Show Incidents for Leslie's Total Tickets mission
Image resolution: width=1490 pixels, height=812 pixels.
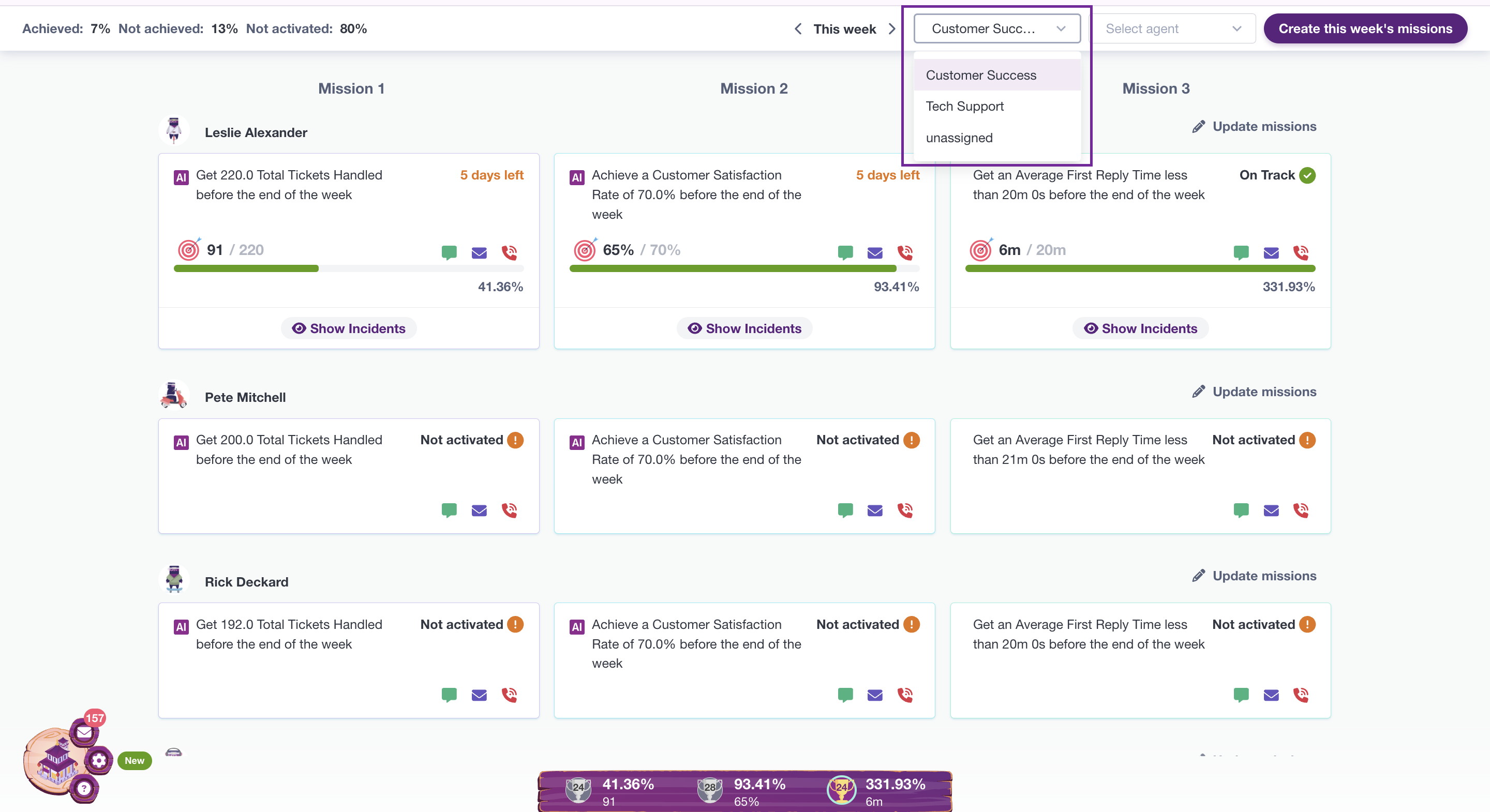(349, 328)
